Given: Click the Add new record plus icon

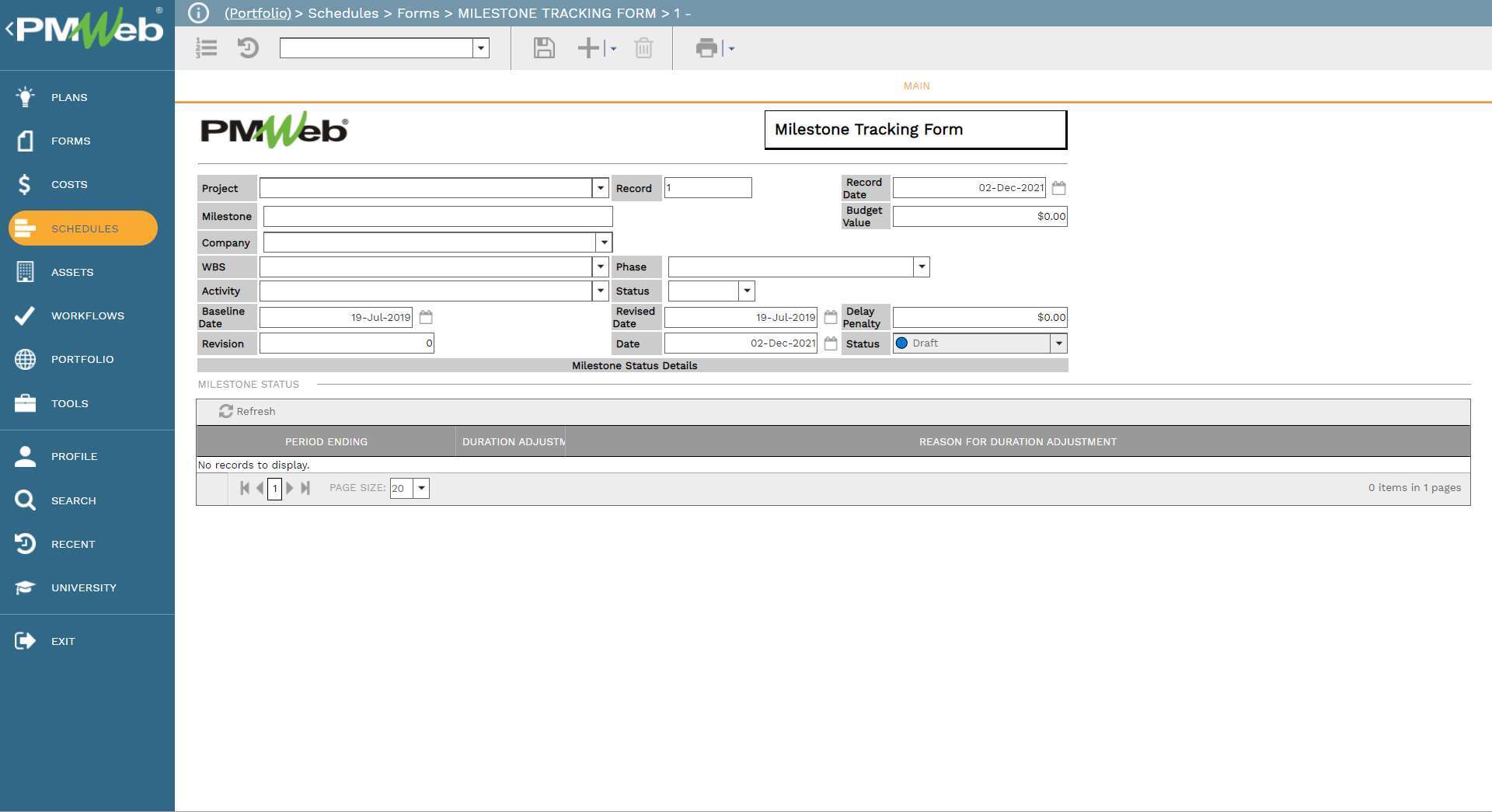Looking at the screenshot, I should (587, 48).
